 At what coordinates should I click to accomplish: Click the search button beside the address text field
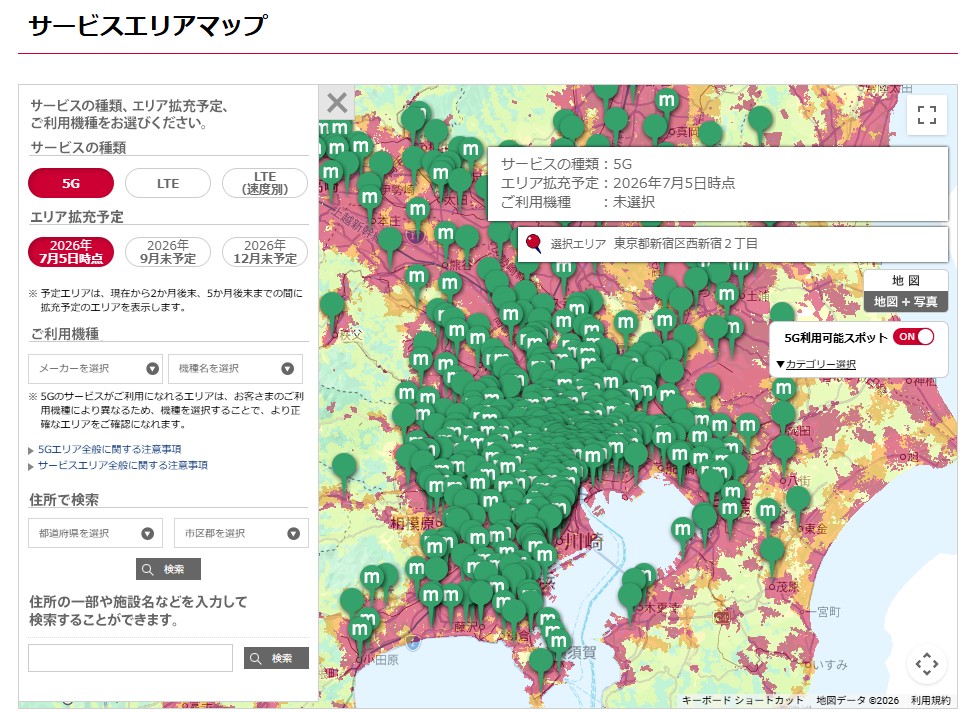tap(276, 658)
